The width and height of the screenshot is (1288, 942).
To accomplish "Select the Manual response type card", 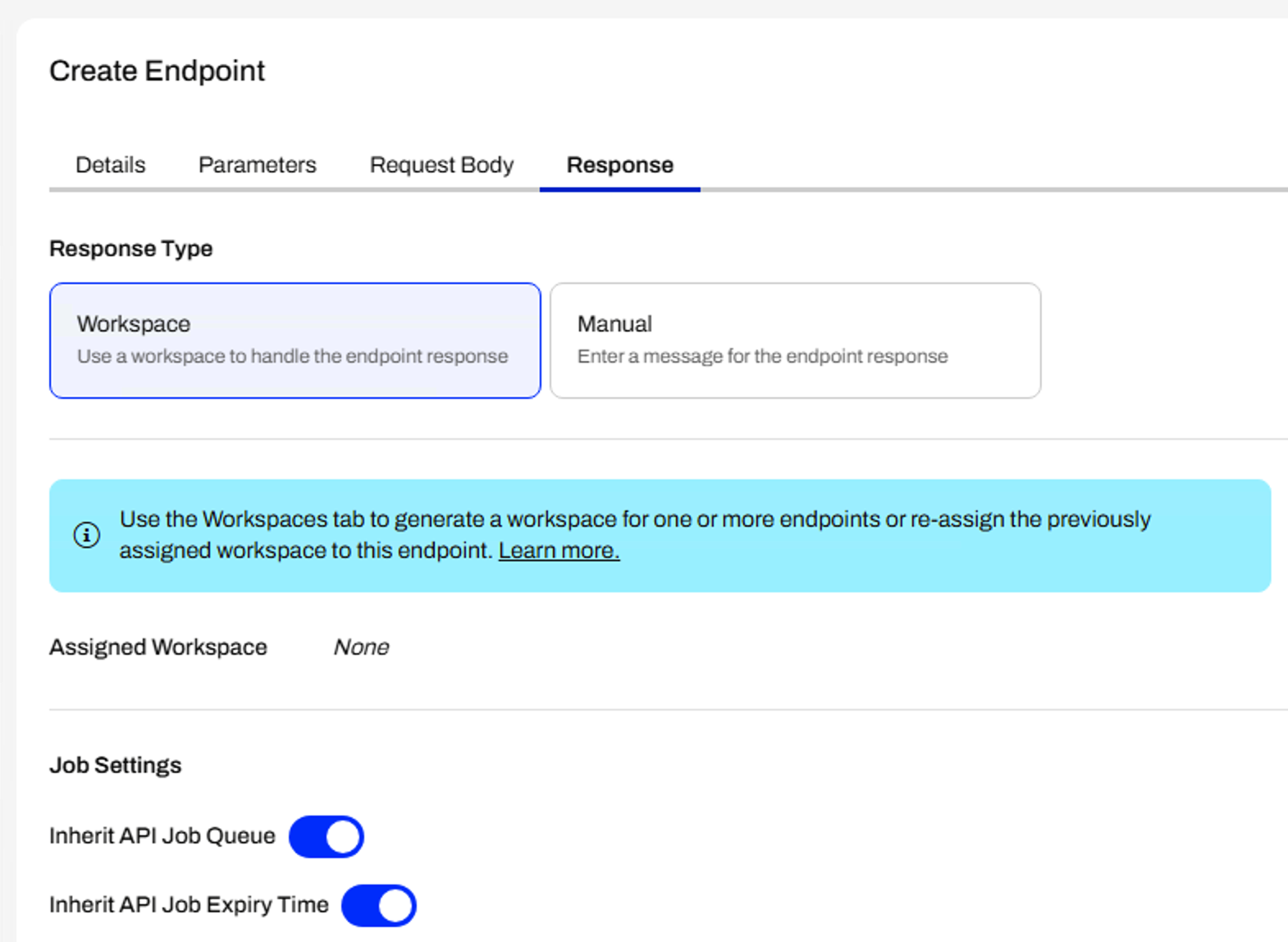I will [x=794, y=340].
